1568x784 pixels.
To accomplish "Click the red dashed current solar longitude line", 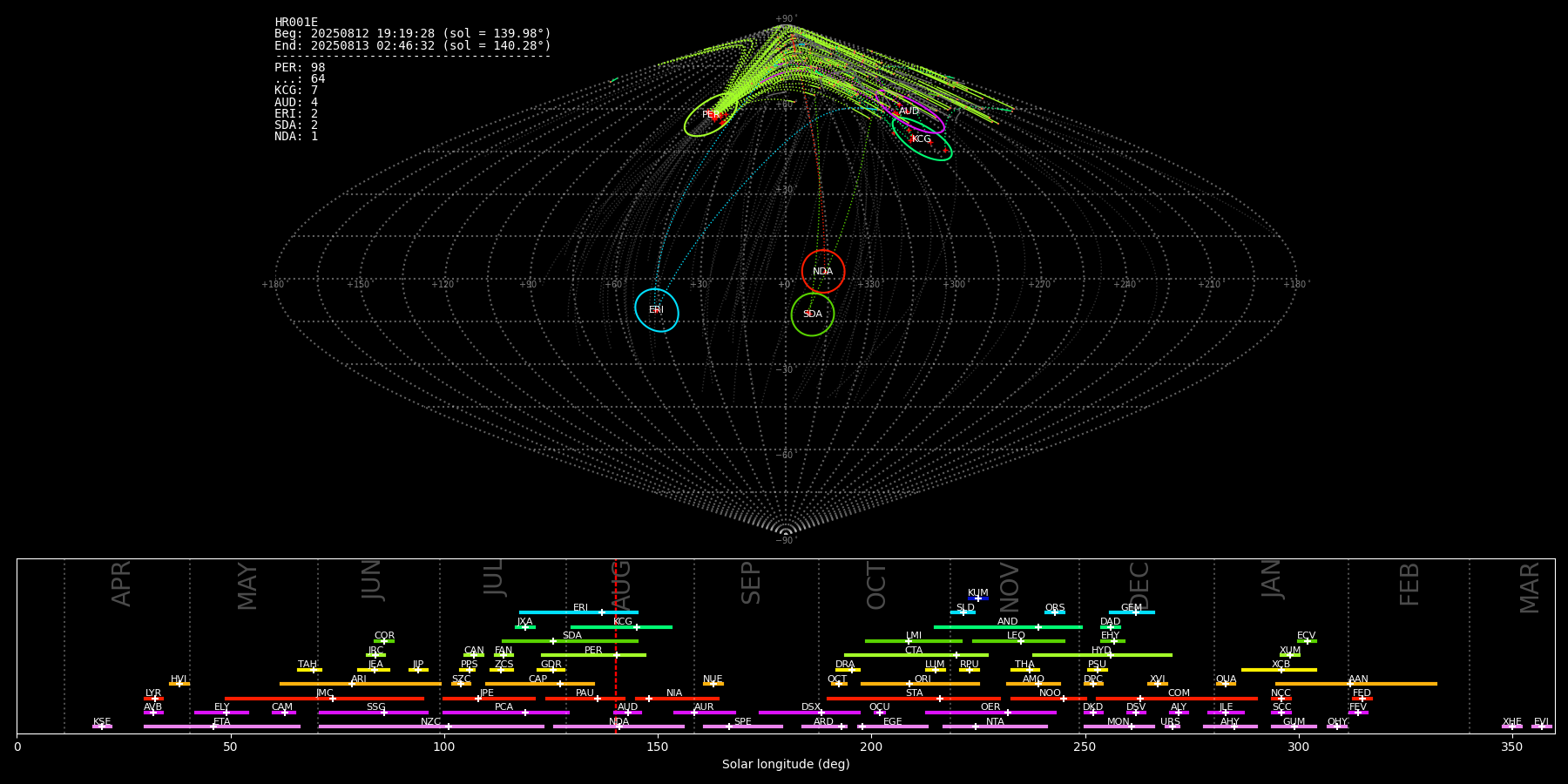I will pos(616,645).
